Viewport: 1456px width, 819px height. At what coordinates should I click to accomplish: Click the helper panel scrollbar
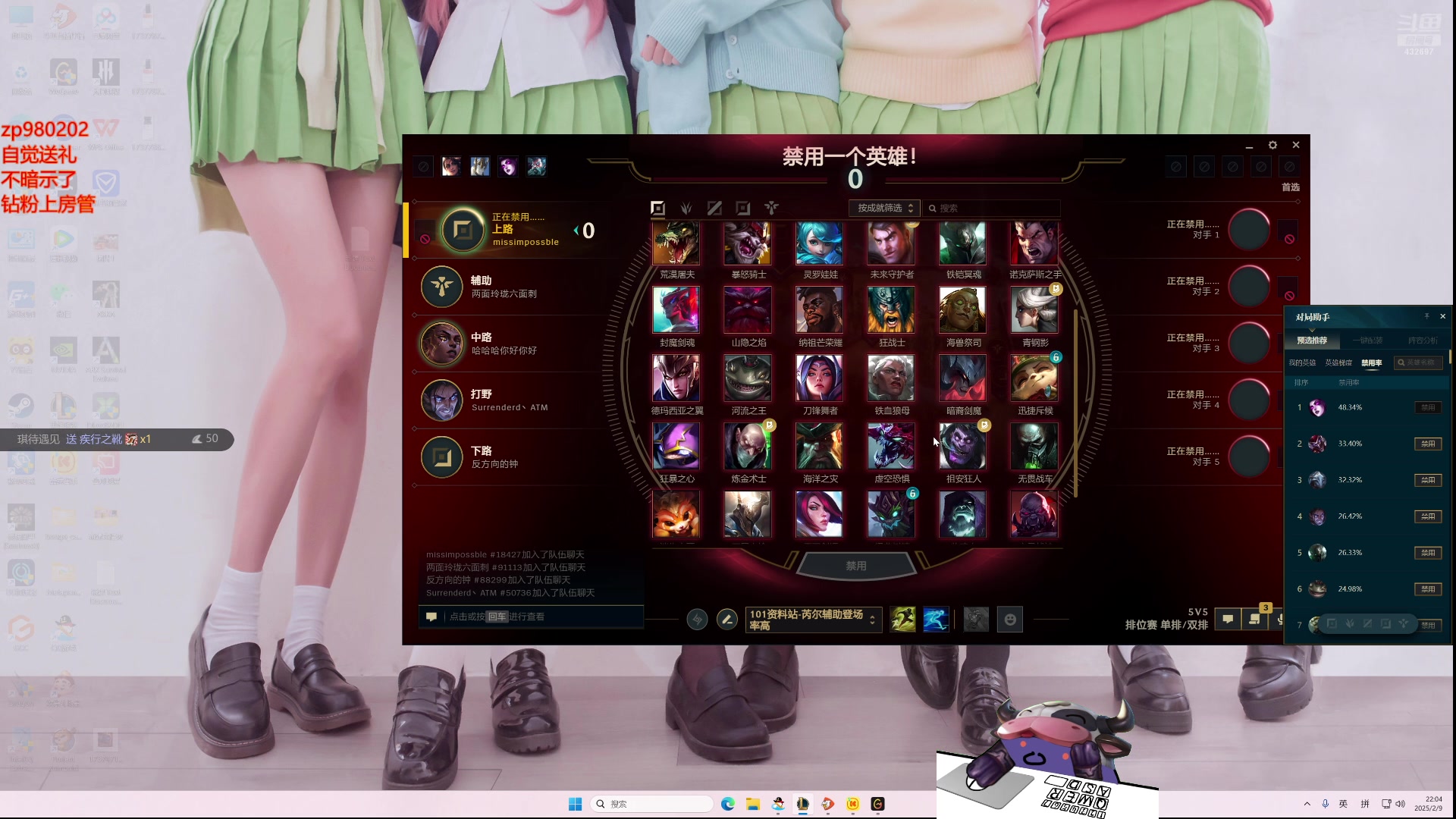[x=1450, y=356]
